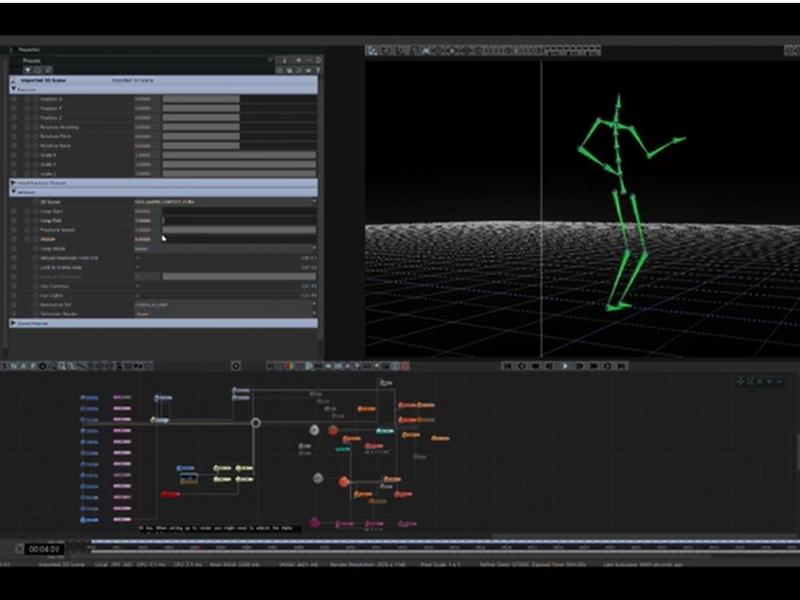Click the help question mark icon in Properties
The width and height of the screenshot is (800, 600).
(317, 70)
